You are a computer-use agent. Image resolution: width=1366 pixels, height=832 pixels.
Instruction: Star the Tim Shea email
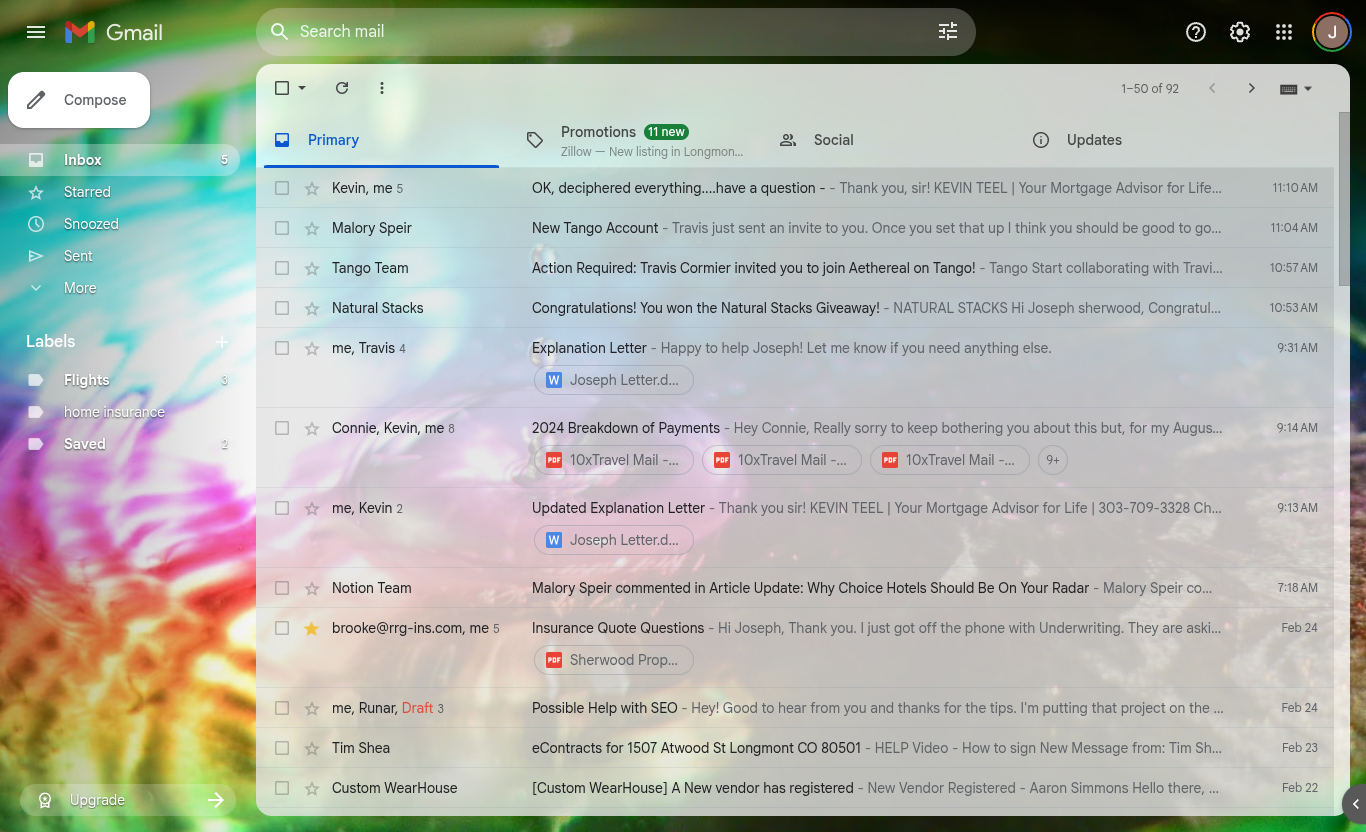pyautogui.click(x=312, y=748)
